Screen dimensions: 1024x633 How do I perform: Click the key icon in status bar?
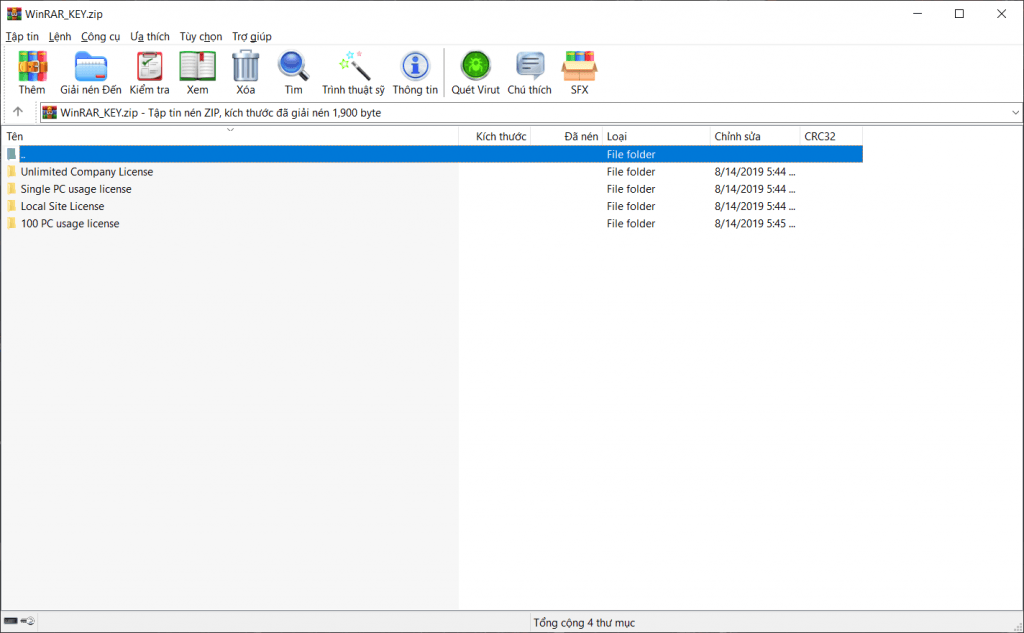click(x=27, y=621)
